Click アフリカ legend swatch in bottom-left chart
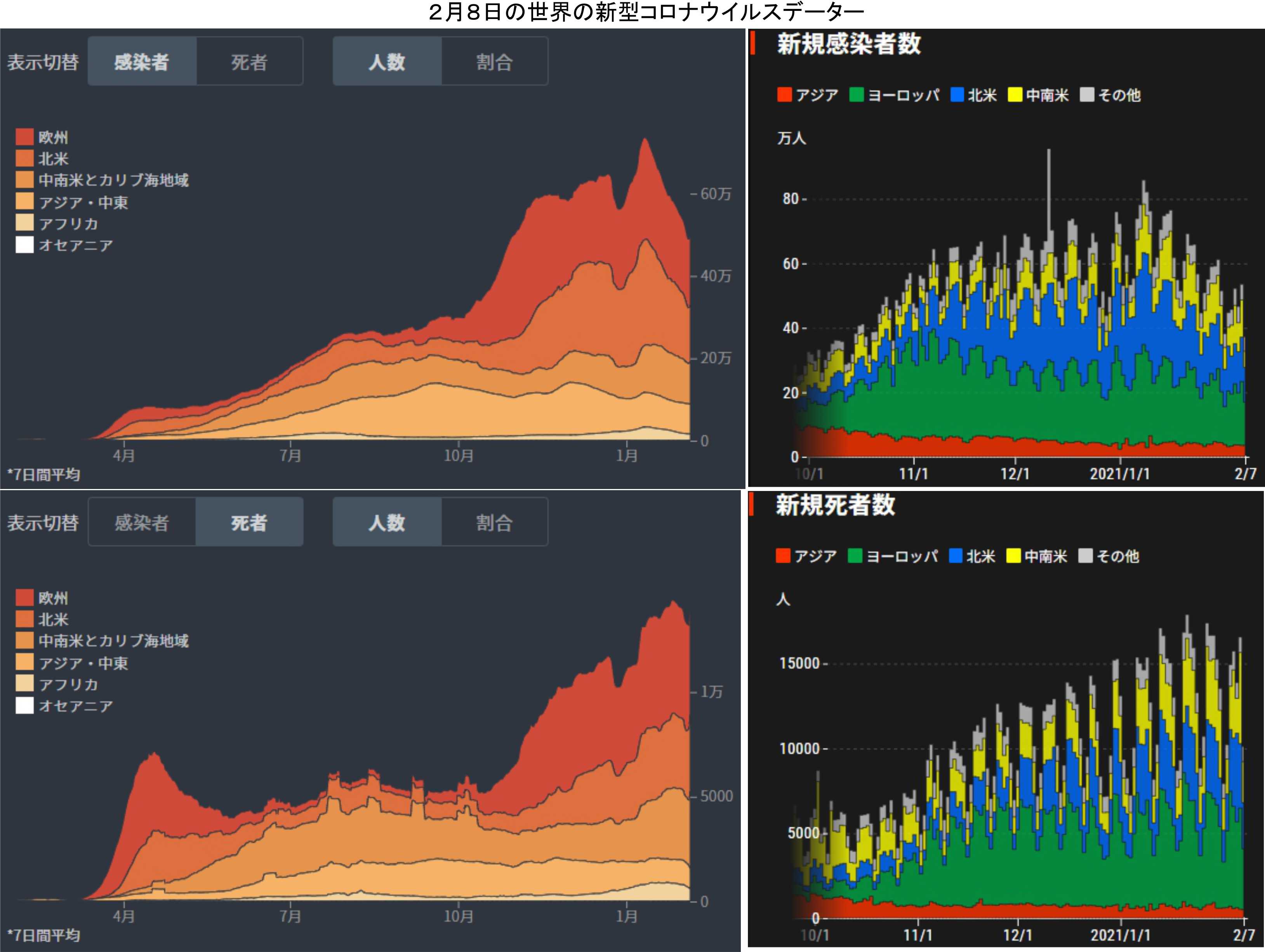The height and width of the screenshot is (952, 1265). click(x=24, y=684)
